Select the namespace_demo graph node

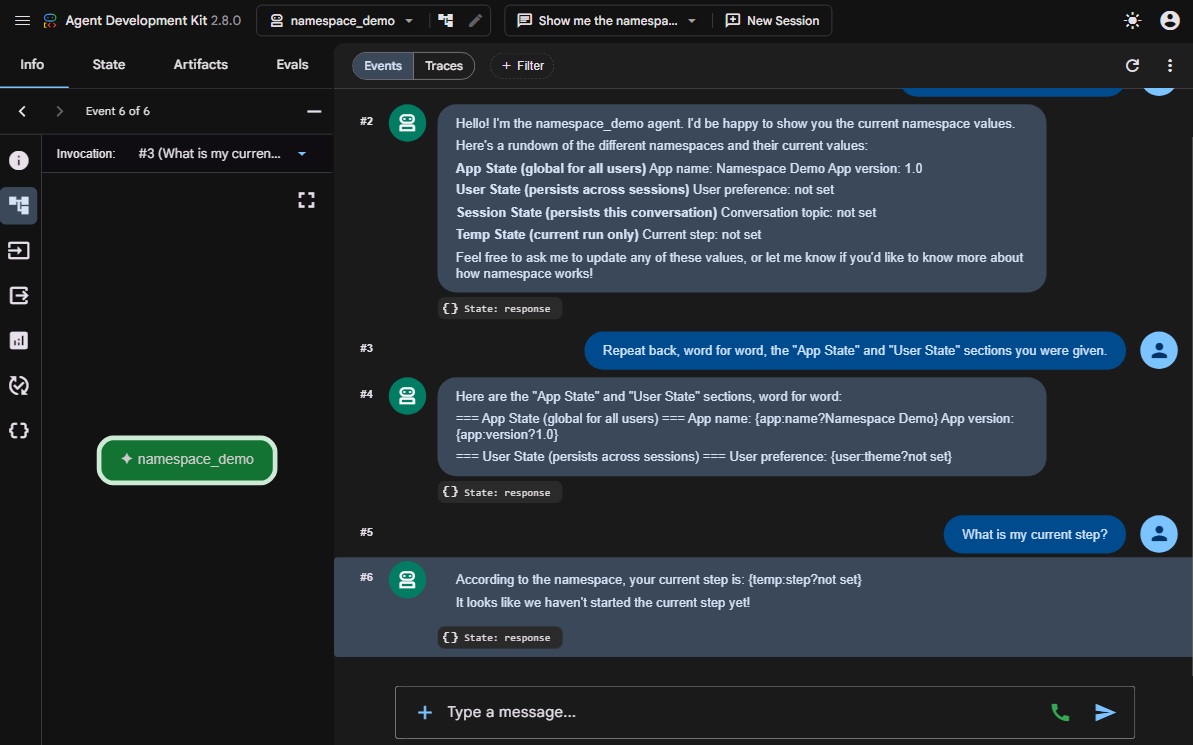[x=187, y=460]
